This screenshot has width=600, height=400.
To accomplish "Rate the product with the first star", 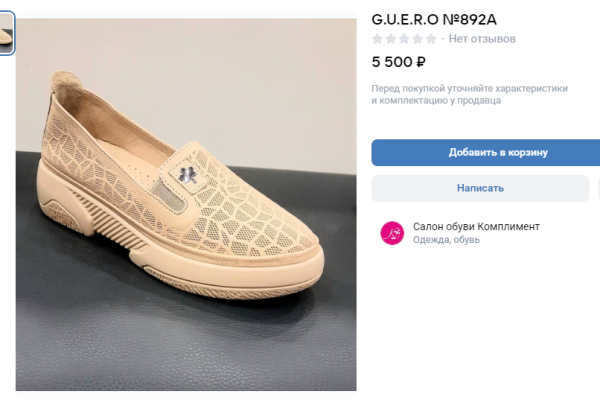I will coord(377,39).
